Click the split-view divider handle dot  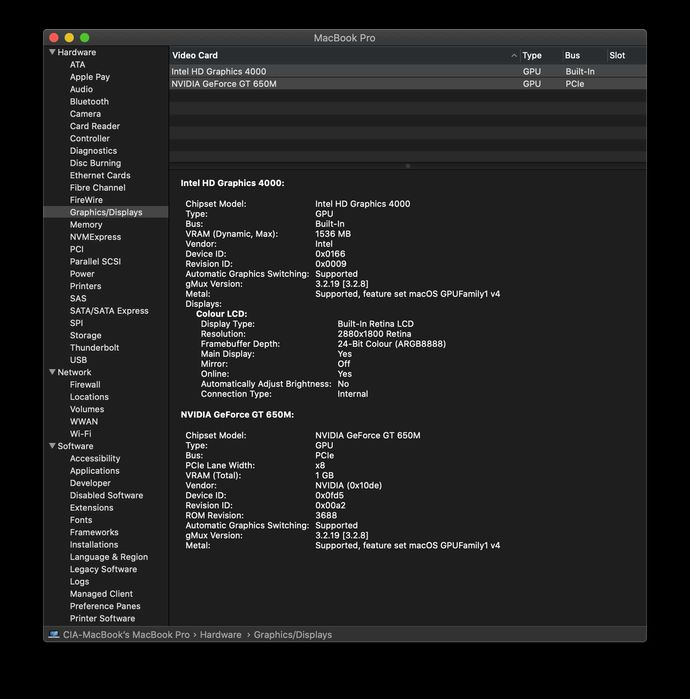pos(408,165)
